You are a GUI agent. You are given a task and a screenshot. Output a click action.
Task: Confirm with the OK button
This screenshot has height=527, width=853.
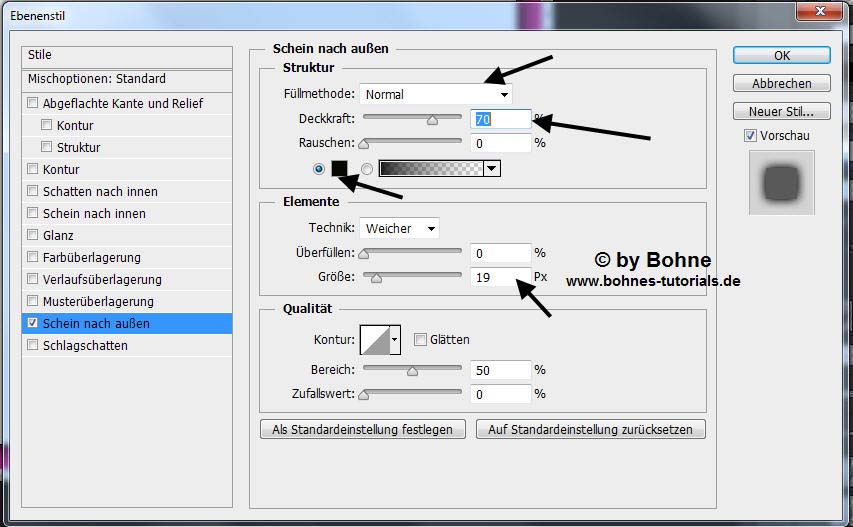[x=781, y=56]
